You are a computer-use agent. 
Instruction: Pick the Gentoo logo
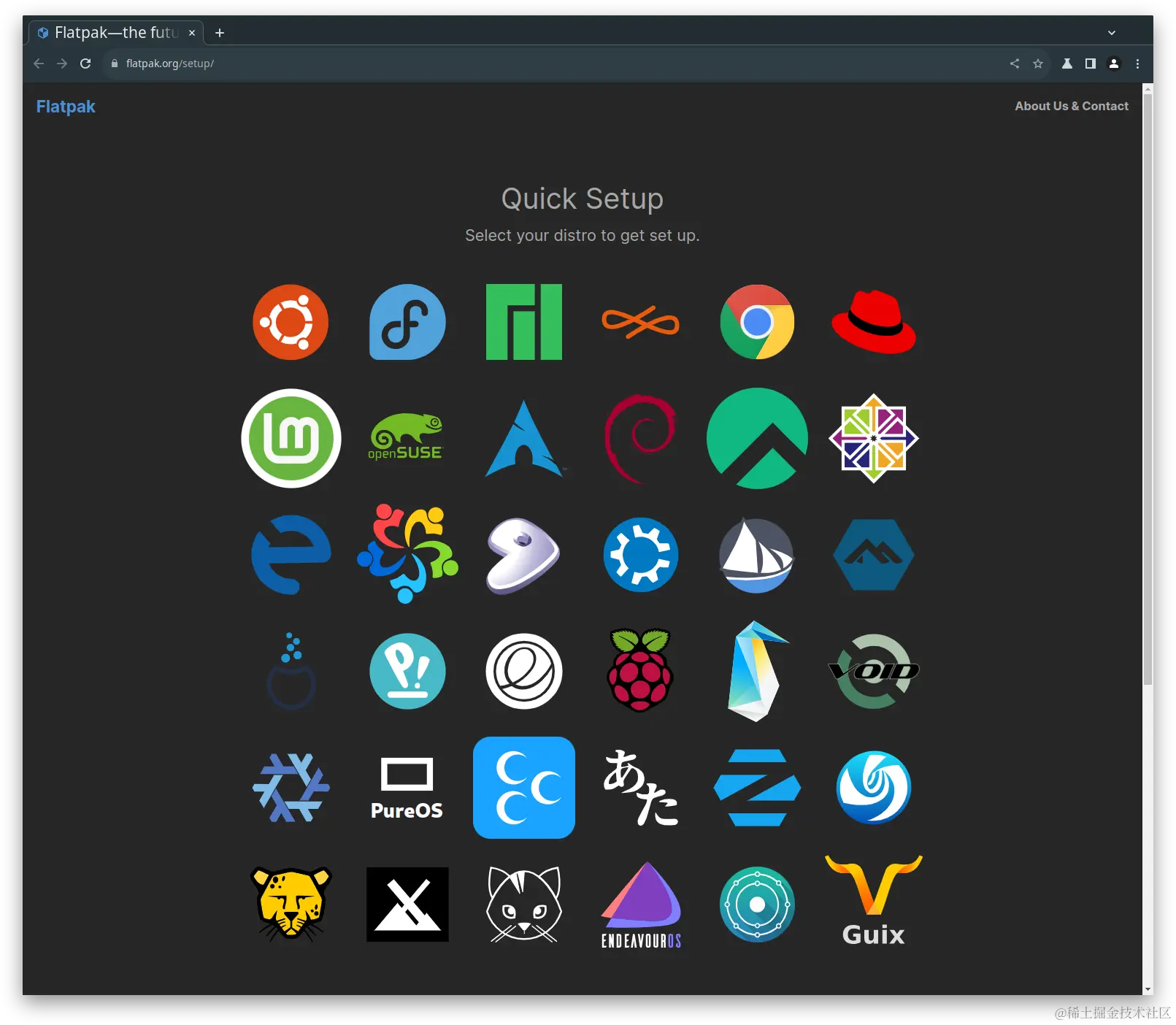523,556
